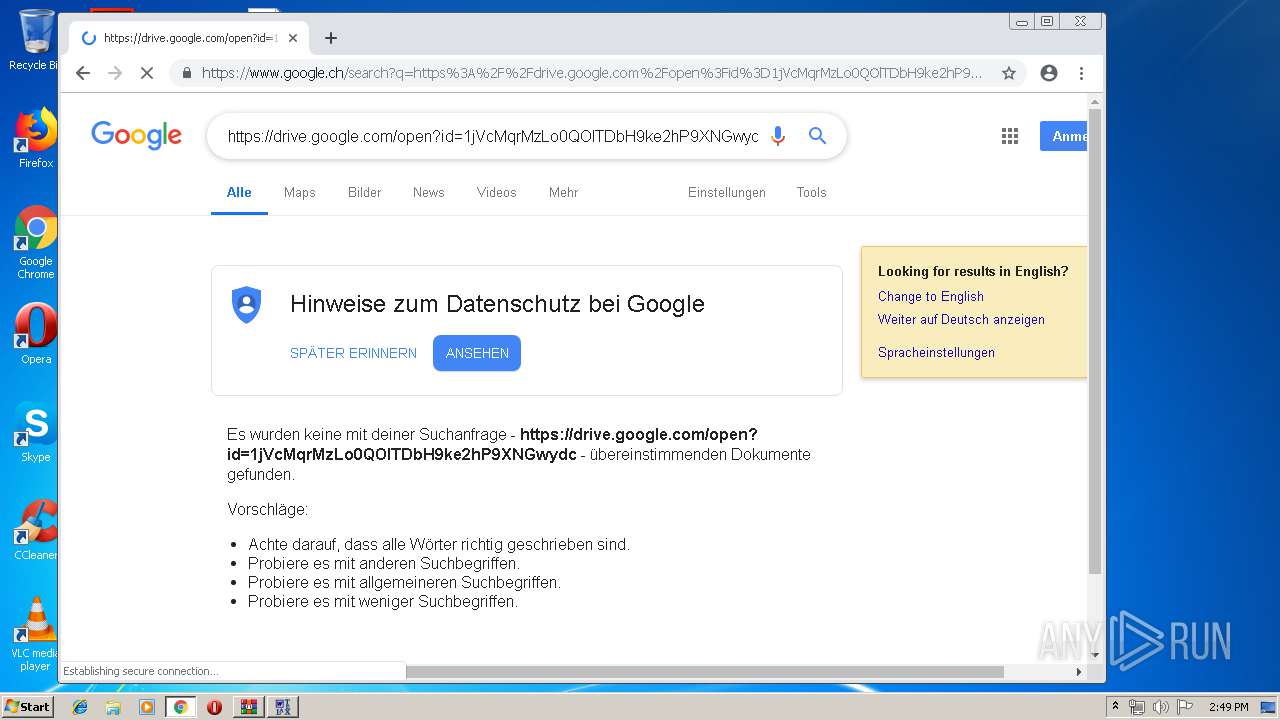Viewport: 1280px width, 720px height.
Task: Click the search magnifier icon
Action: tap(817, 136)
